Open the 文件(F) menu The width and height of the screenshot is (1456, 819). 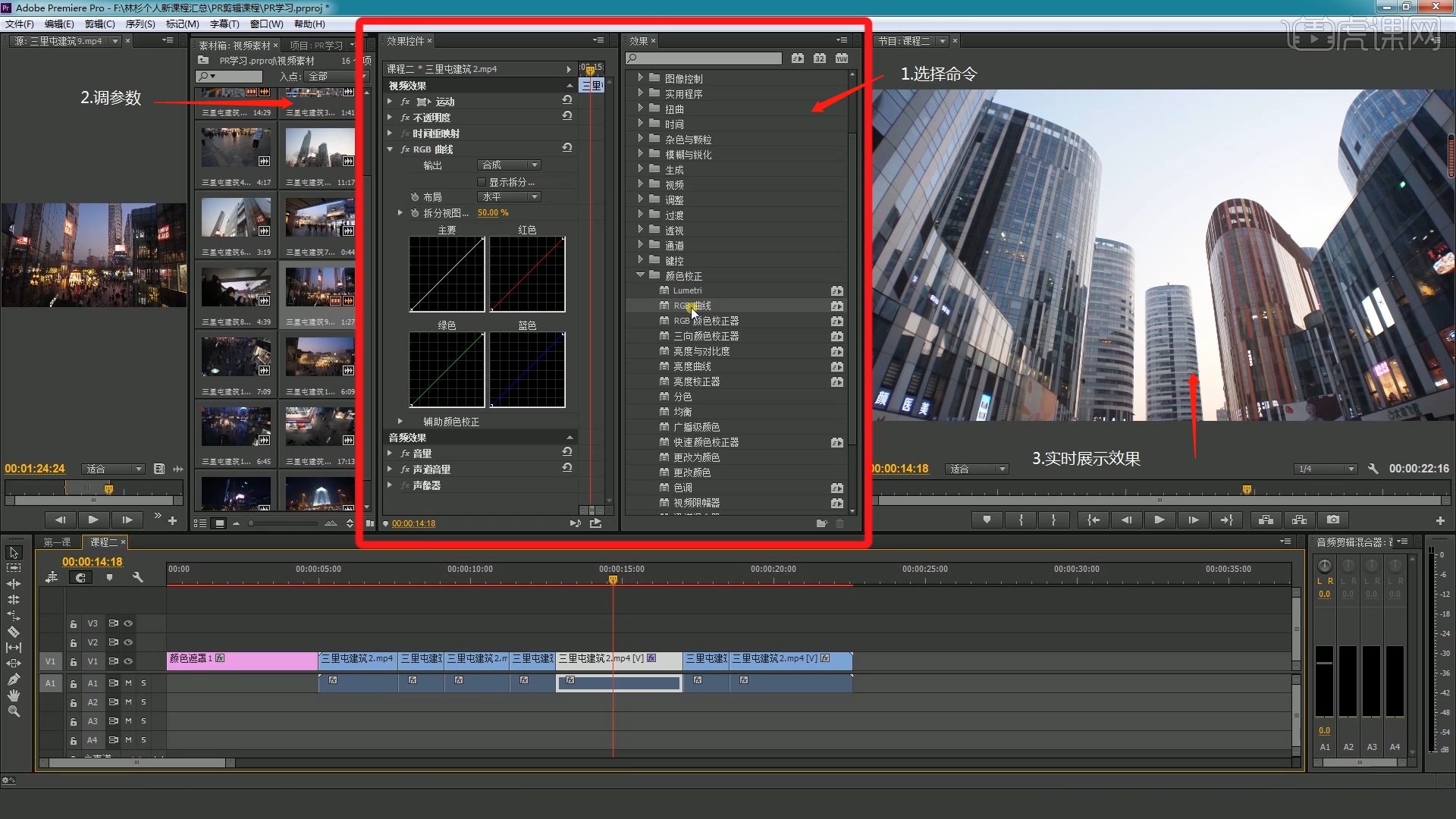(20, 24)
